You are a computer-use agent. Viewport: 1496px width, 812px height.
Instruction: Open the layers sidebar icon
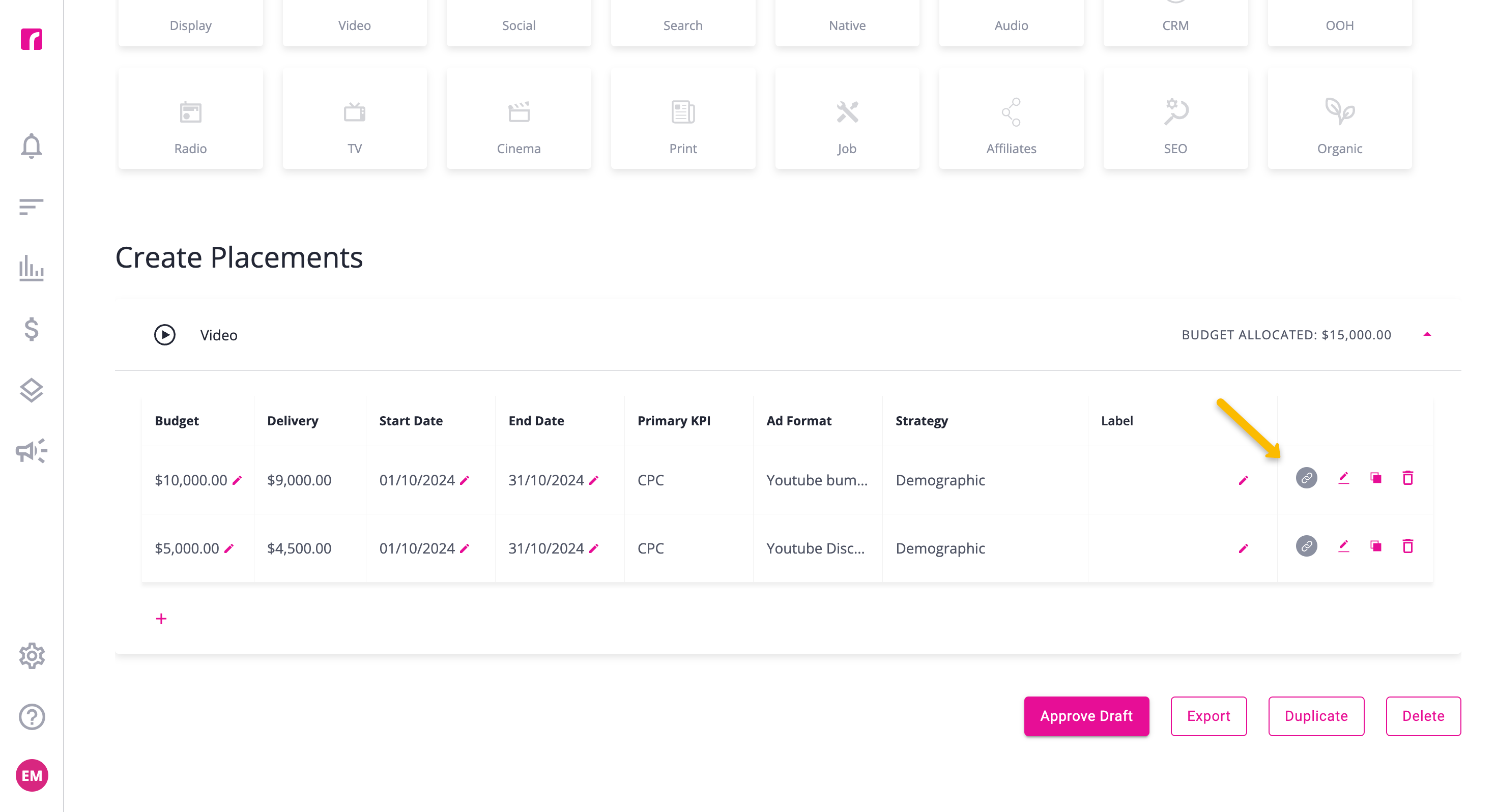pos(32,390)
